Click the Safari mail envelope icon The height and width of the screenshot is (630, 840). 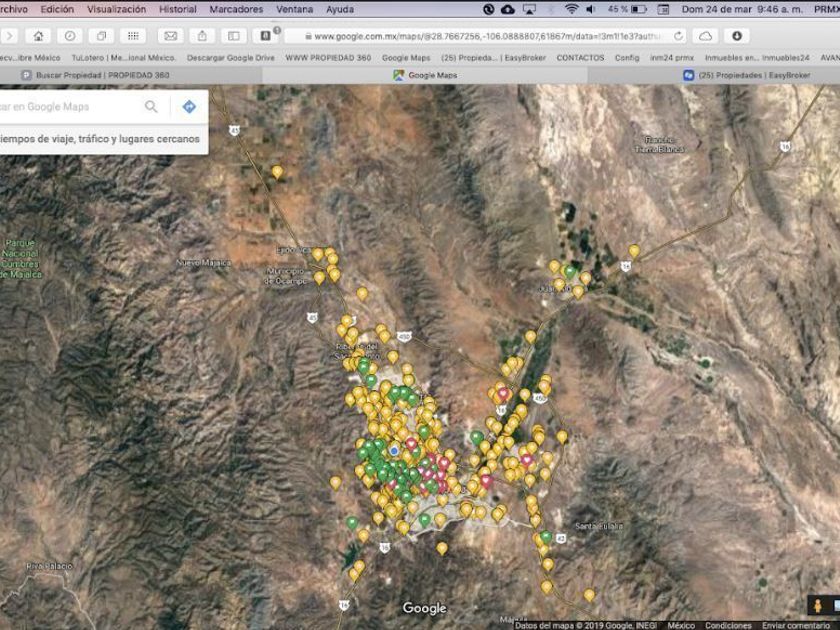click(170, 36)
